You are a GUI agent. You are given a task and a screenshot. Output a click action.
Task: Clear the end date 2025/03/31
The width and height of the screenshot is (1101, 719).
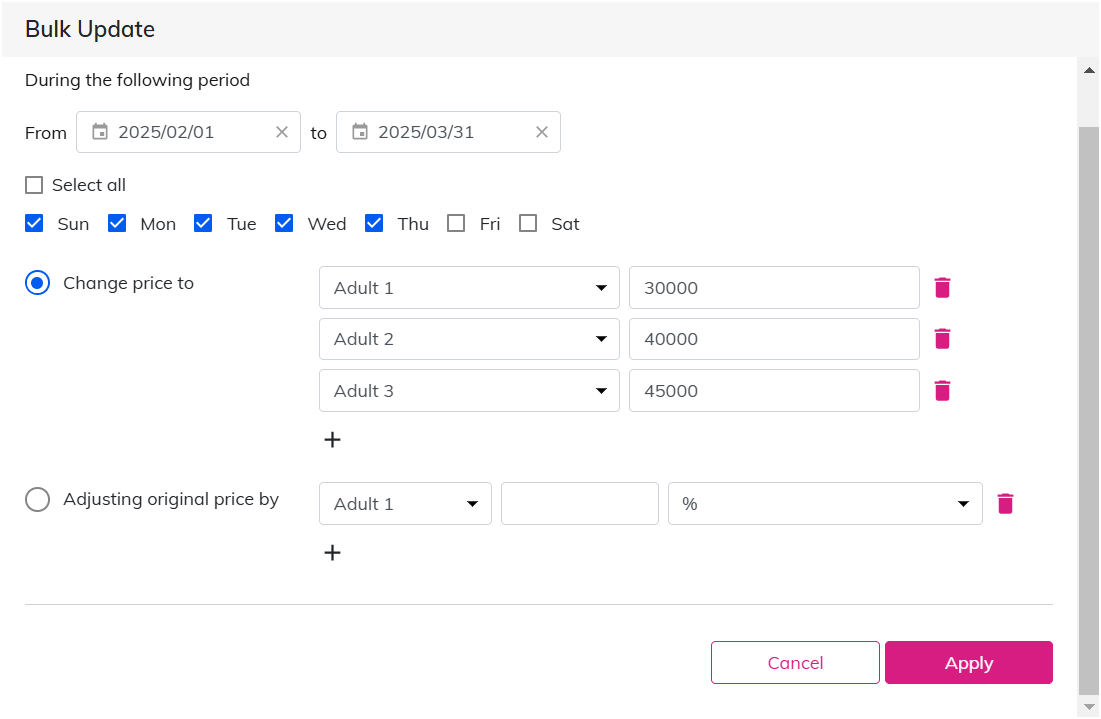(x=541, y=132)
